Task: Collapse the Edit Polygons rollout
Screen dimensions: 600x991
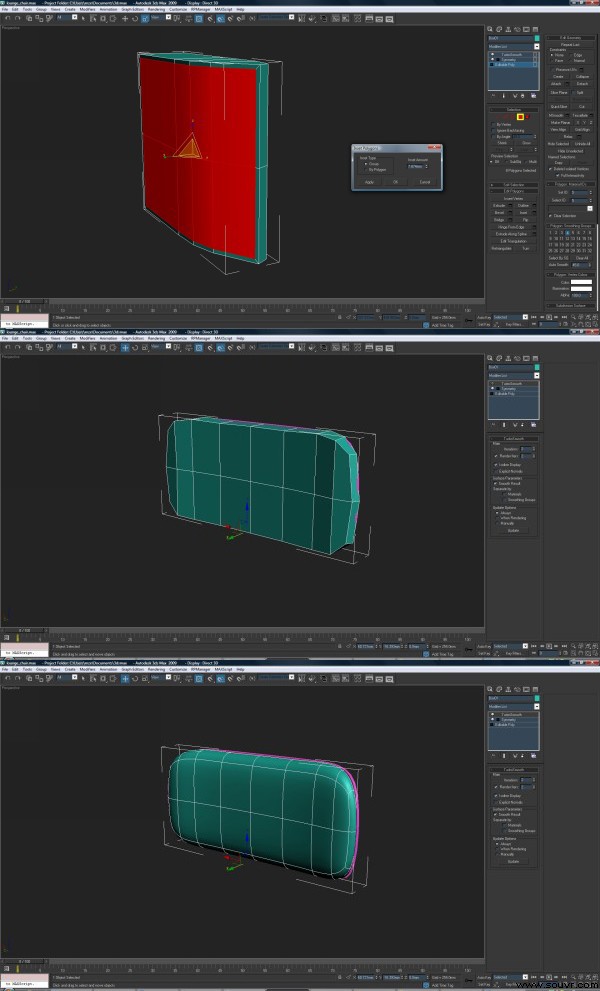Action: click(x=514, y=191)
